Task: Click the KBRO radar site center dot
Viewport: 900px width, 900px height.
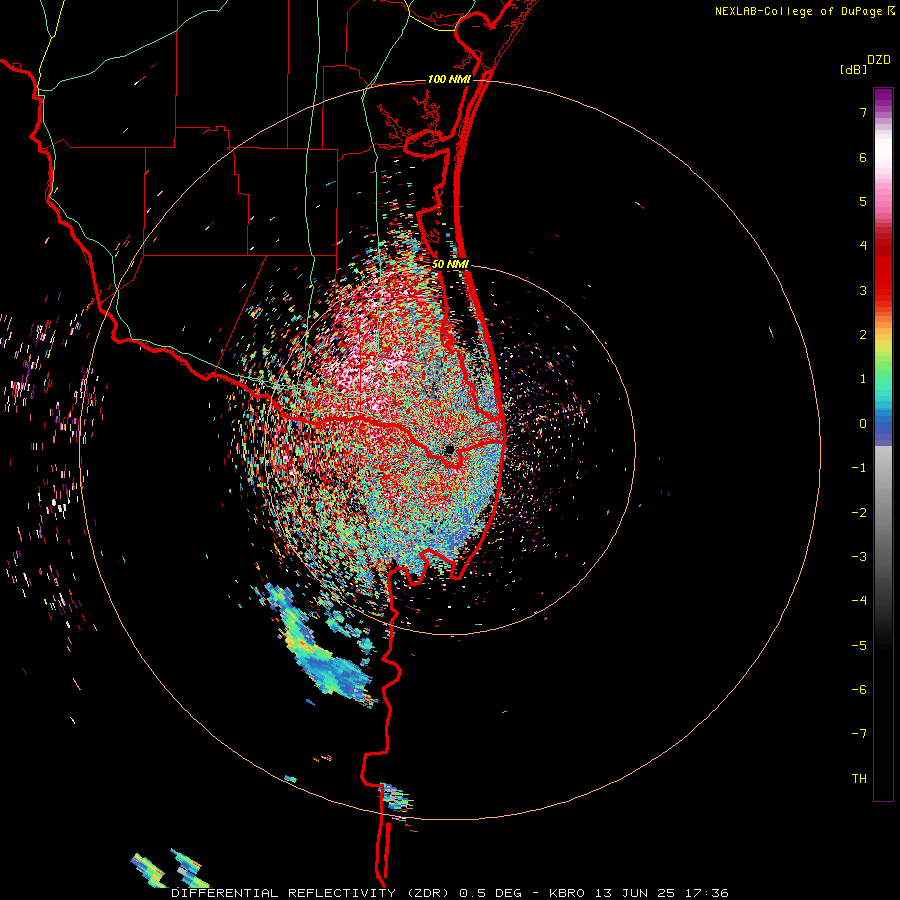Action: point(449,449)
